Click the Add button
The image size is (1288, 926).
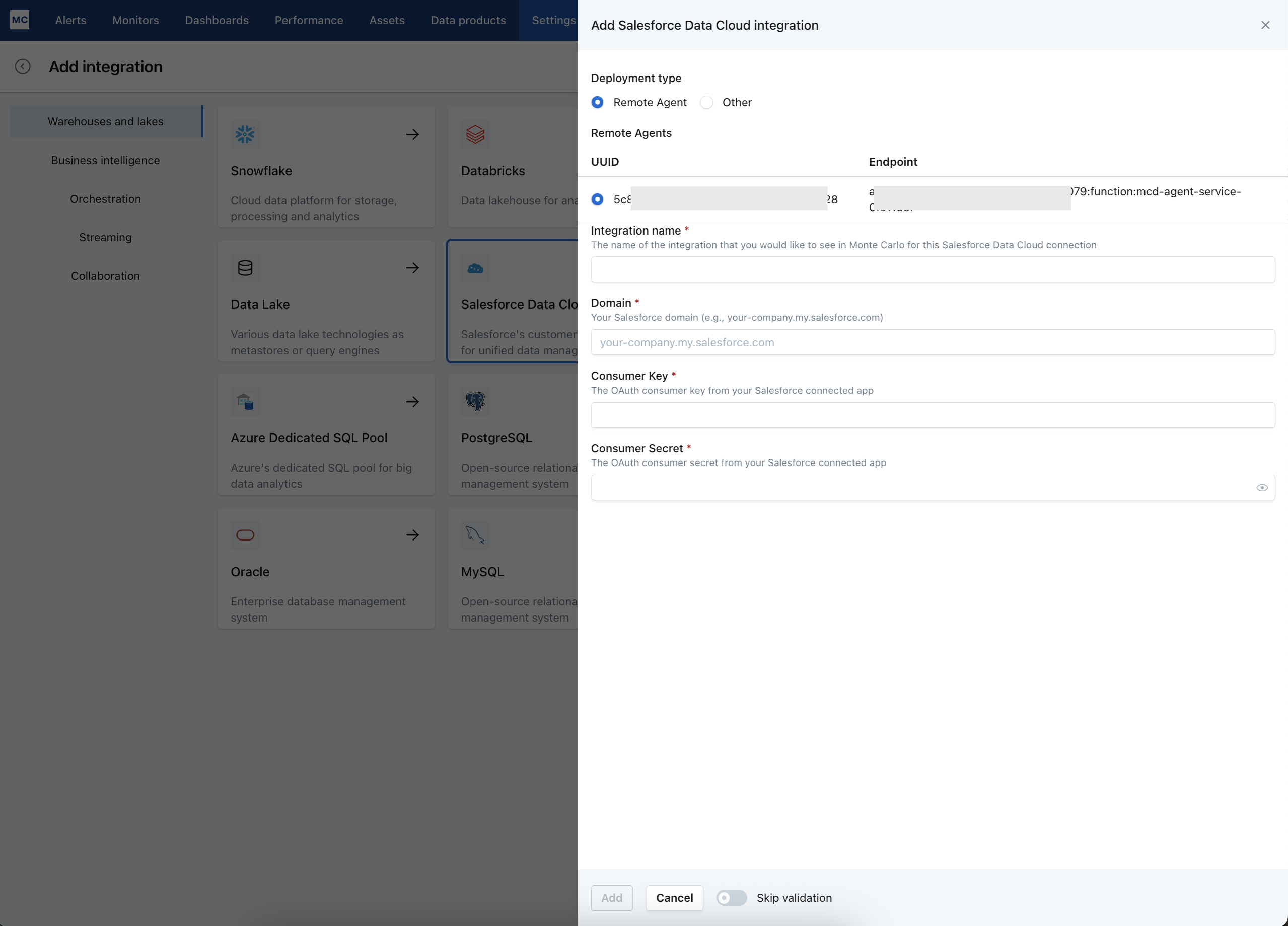[612, 898]
